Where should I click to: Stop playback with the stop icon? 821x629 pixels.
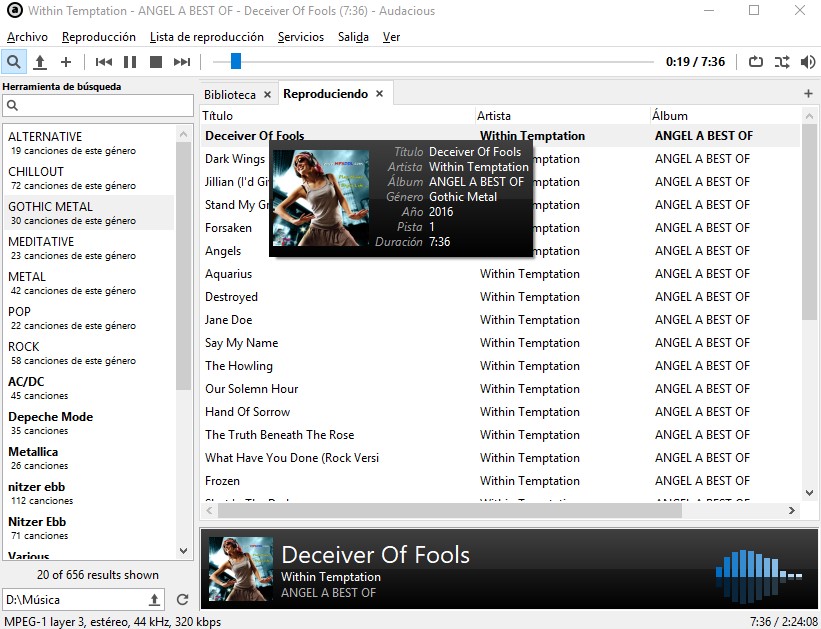click(156, 61)
